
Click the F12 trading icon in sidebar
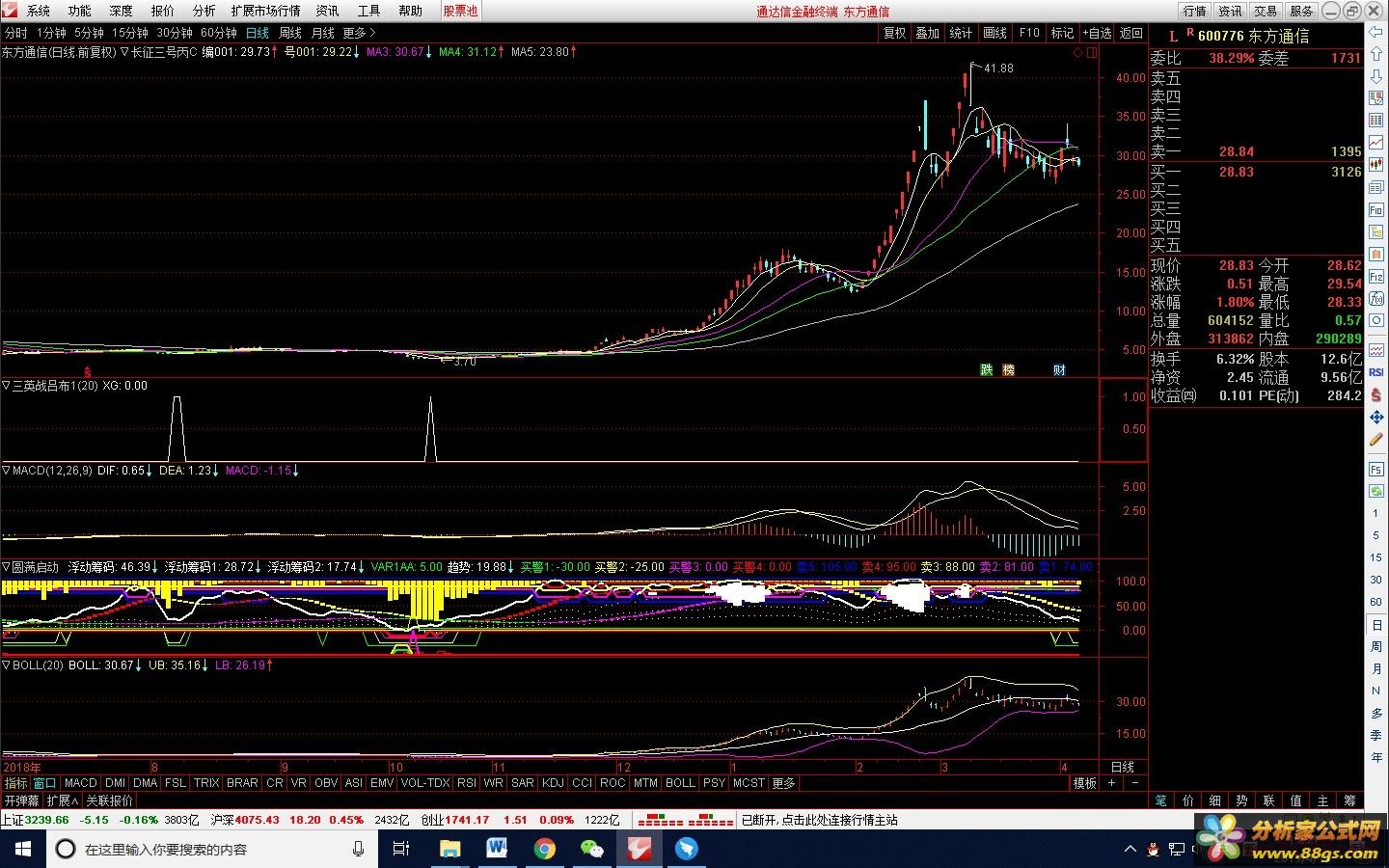1376,276
